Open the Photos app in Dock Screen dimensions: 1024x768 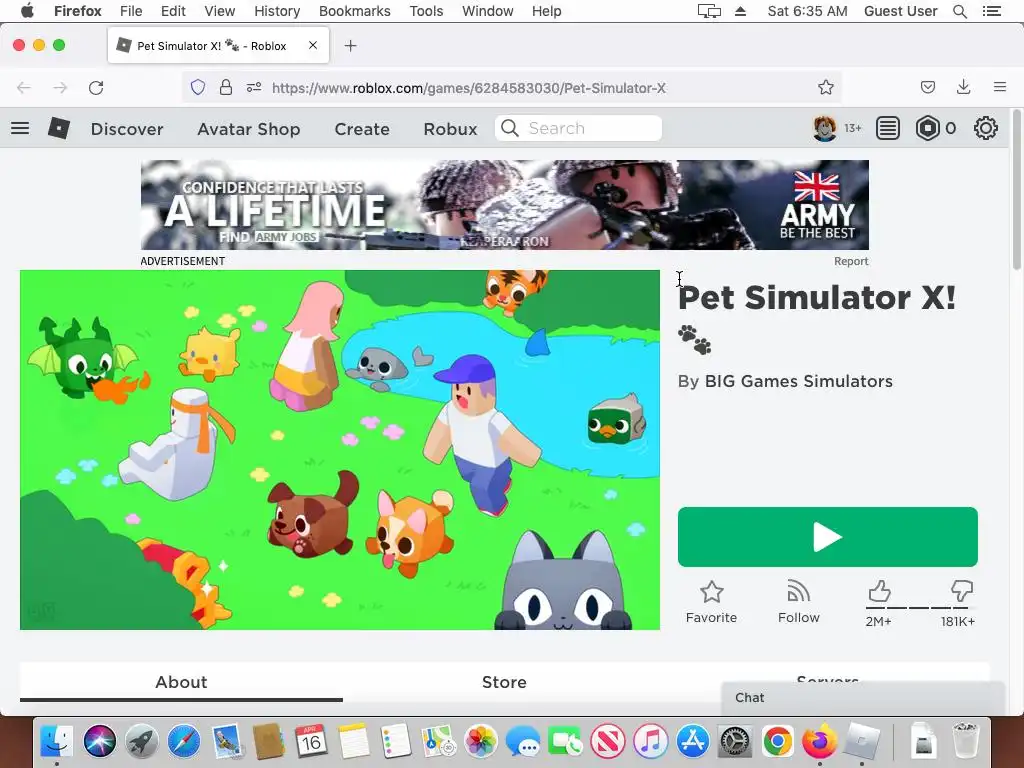481,742
